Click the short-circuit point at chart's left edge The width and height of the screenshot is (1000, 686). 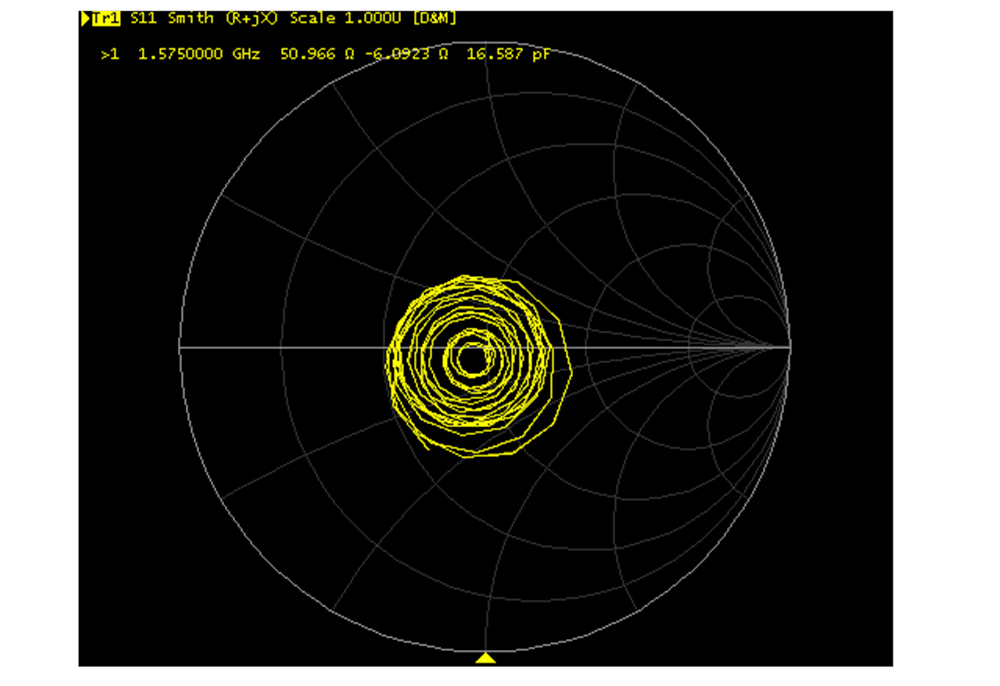pos(180,347)
